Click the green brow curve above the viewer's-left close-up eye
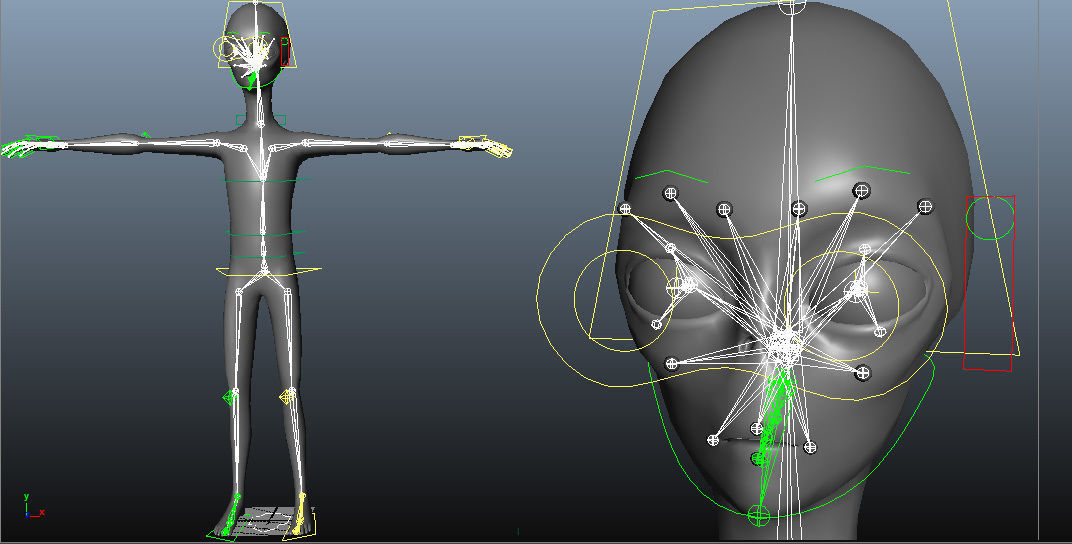 [671, 175]
